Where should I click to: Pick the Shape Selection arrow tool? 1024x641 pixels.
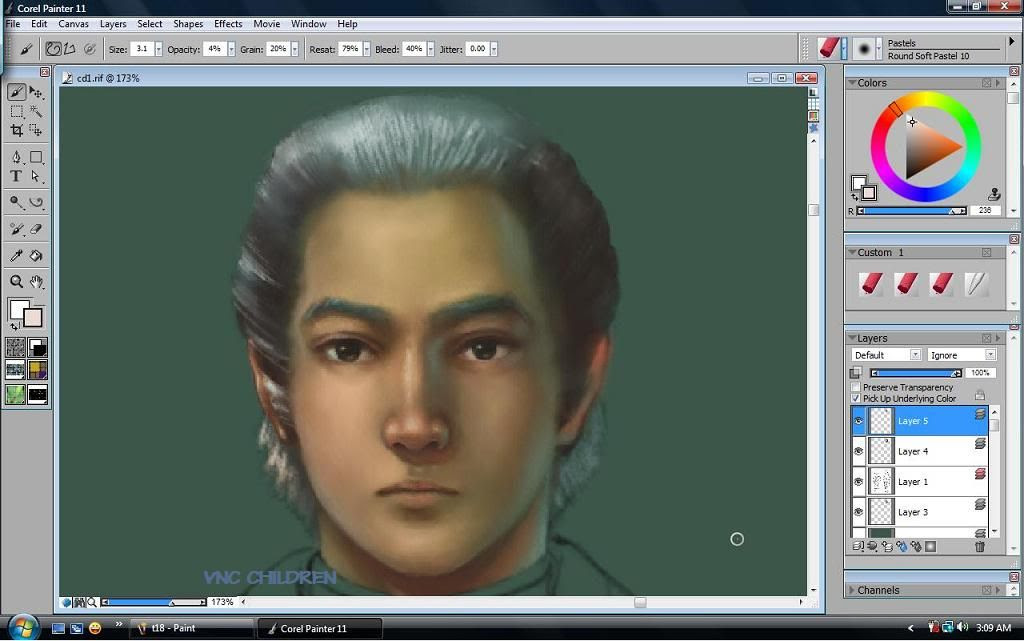(x=36, y=176)
